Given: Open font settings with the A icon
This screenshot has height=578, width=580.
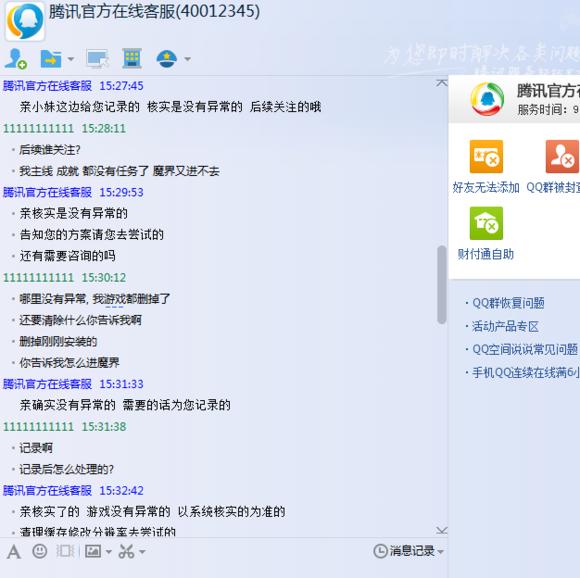Looking at the screenshot, I should (14, 552).
